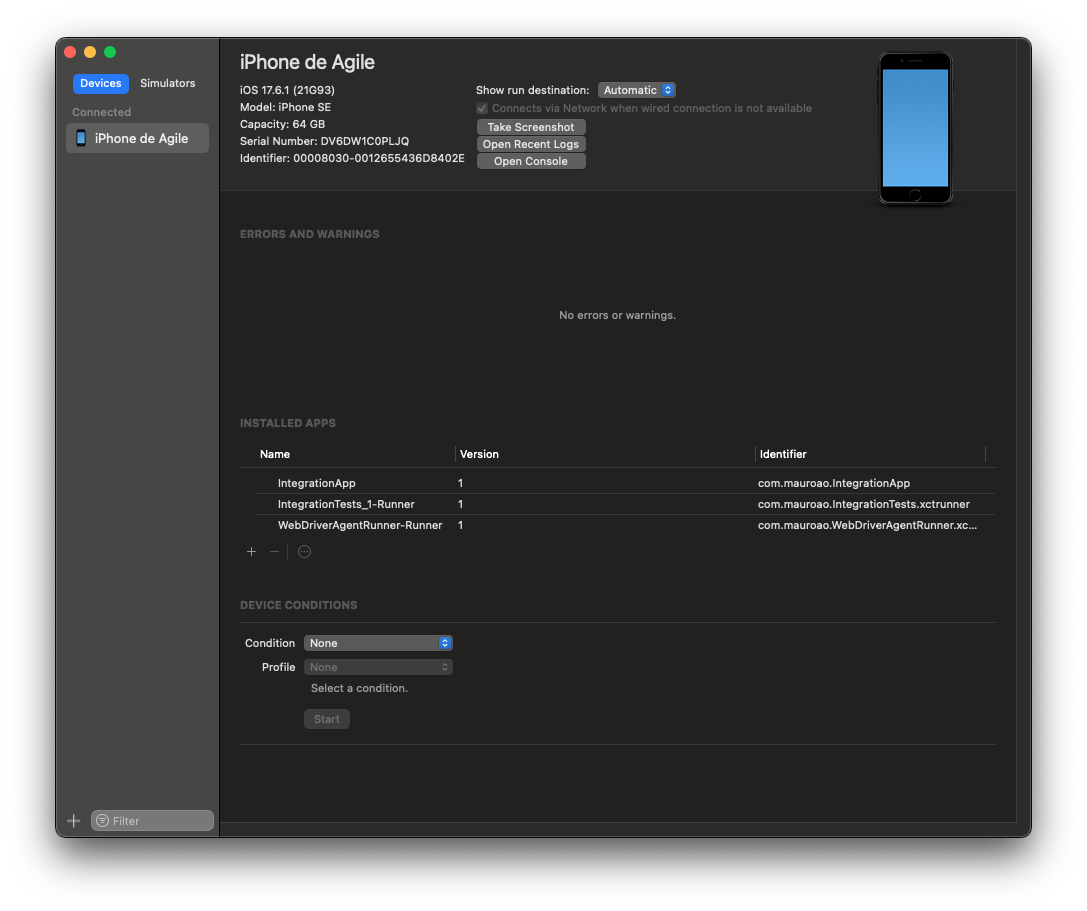Open the Profile dropdown
The height and width of the screenshot is (911, 1087).
(378, 666)
